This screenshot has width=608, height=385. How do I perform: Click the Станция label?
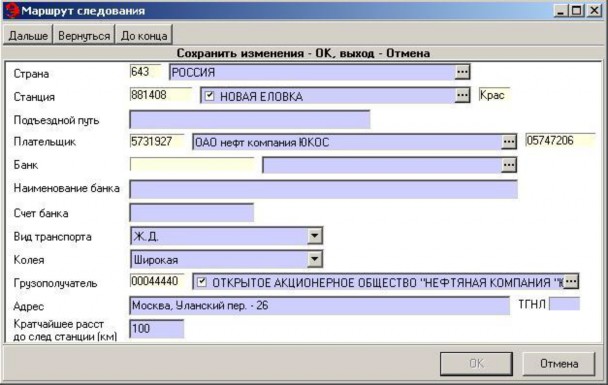pos(34,97)
